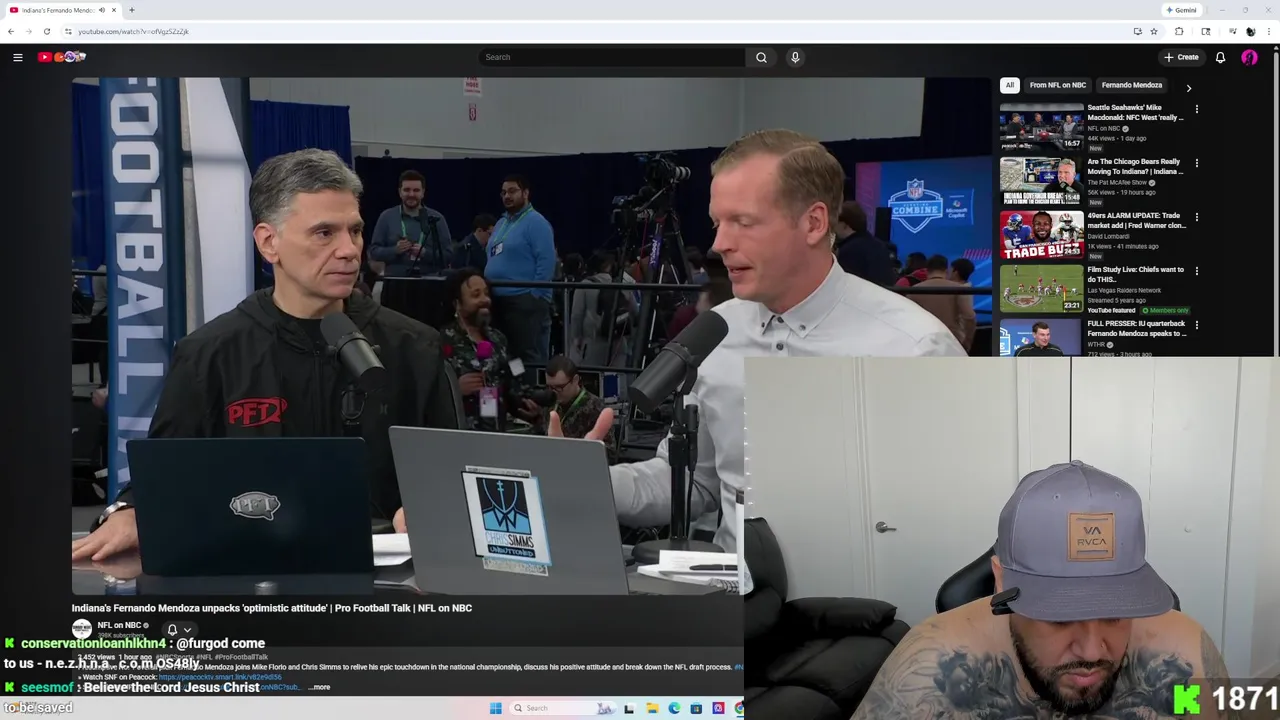The image size is (1280, 720).
Task: Click Seattle Seahawks Mike Macdonald video title
Action: point(1135,112)
